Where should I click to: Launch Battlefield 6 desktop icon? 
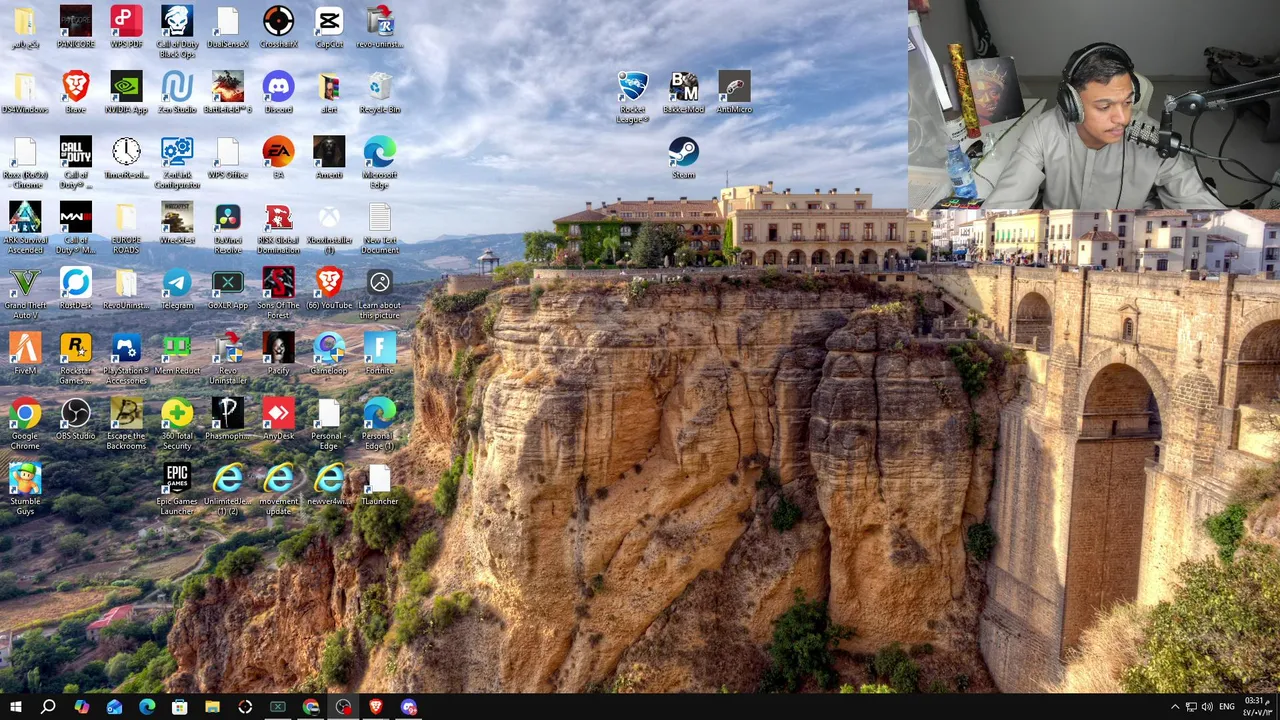227,92
